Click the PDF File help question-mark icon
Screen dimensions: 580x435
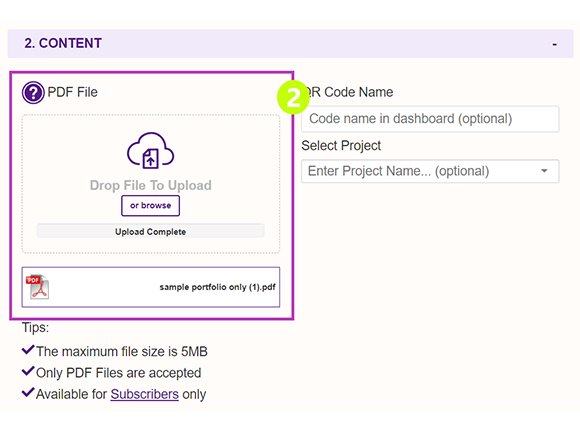(x=33, y=92)
